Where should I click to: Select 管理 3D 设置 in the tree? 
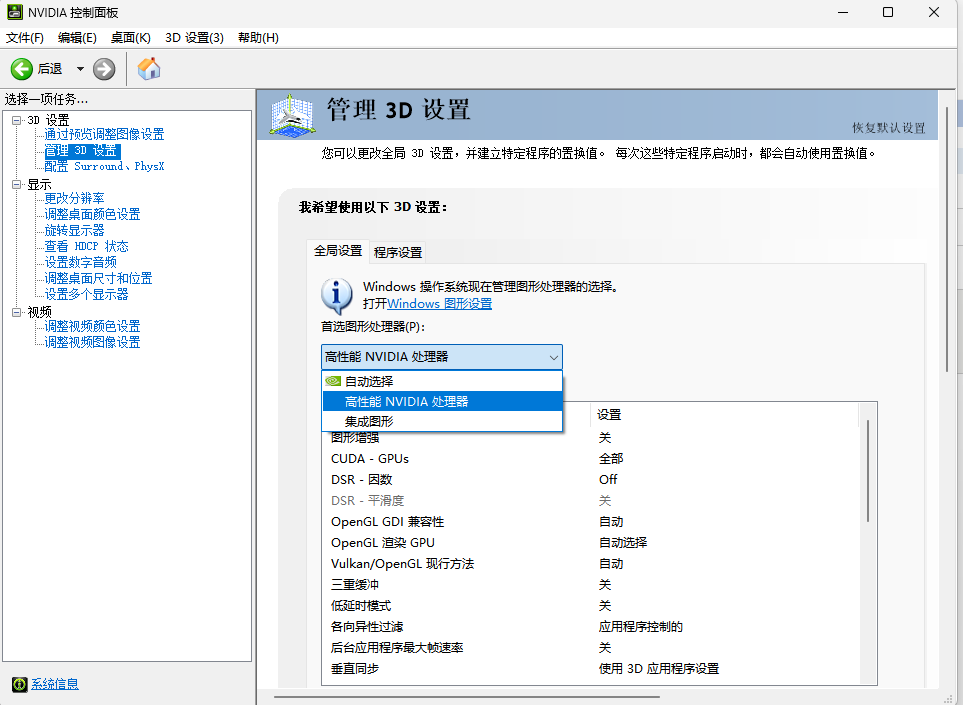click(x=82, y=150)
